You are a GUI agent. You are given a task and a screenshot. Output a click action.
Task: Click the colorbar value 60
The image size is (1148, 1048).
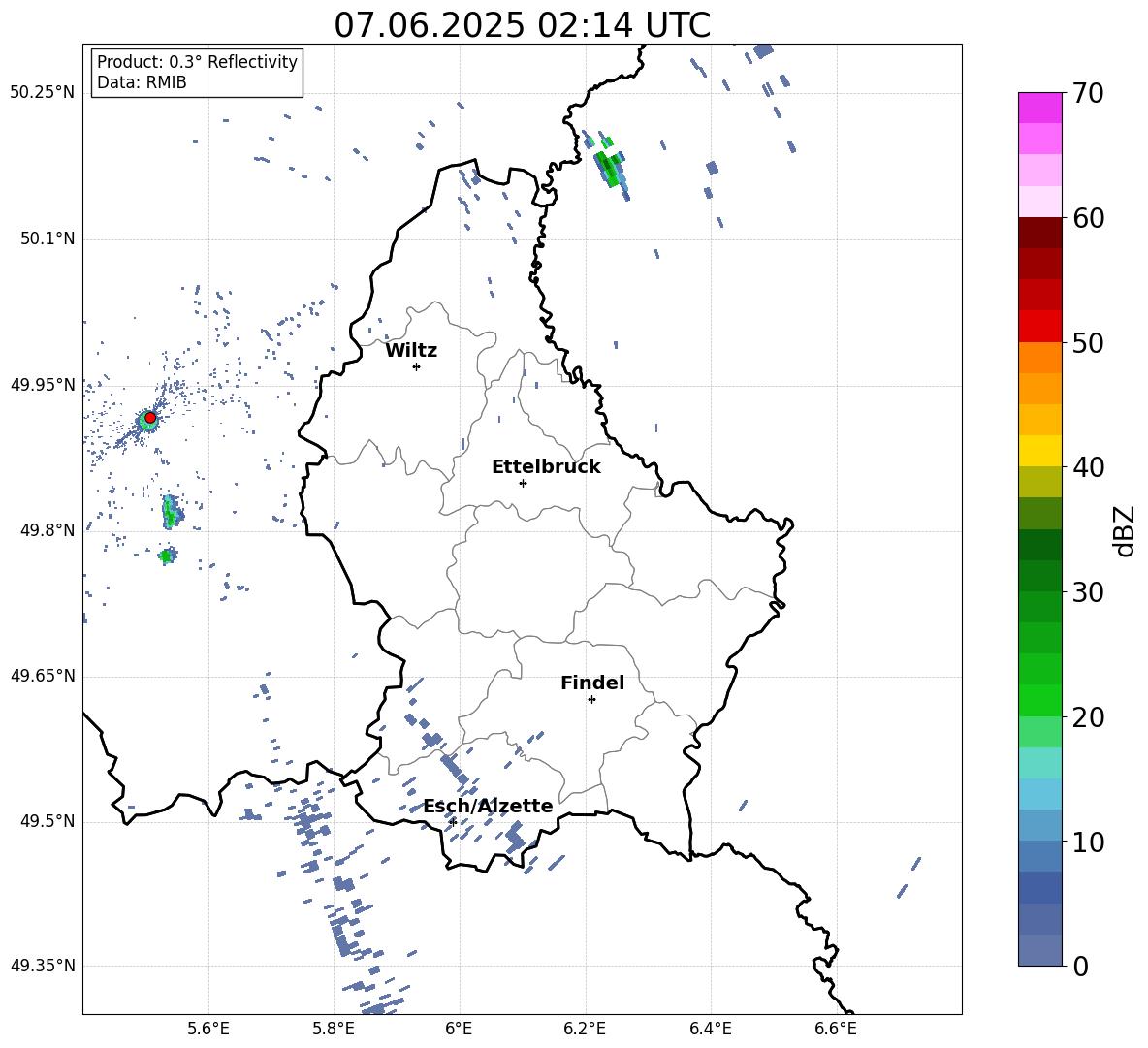[1089, 218]
